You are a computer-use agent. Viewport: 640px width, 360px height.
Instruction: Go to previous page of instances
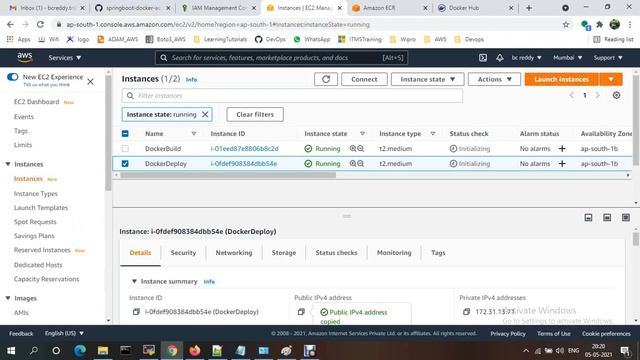pos(571,95)
